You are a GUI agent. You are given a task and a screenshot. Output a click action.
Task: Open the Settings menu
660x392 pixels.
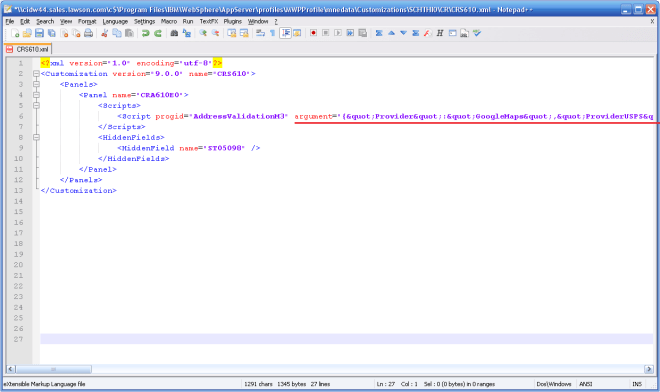(x=144, y=21)
